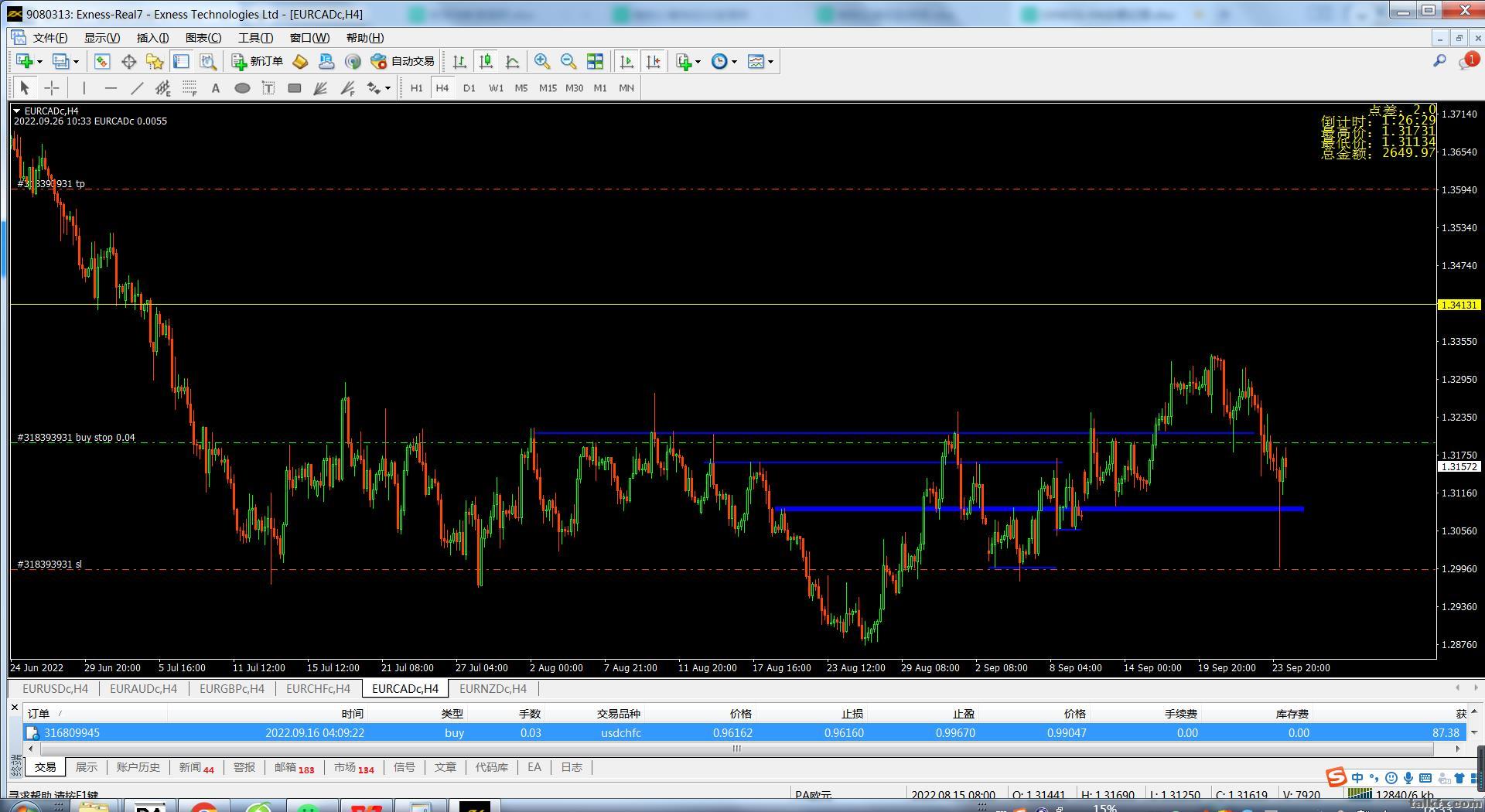The width and height of the screenshot is (1485, 812).
Task: Switch to the EURUSDc,H4 chart tab
Action: 55,689
